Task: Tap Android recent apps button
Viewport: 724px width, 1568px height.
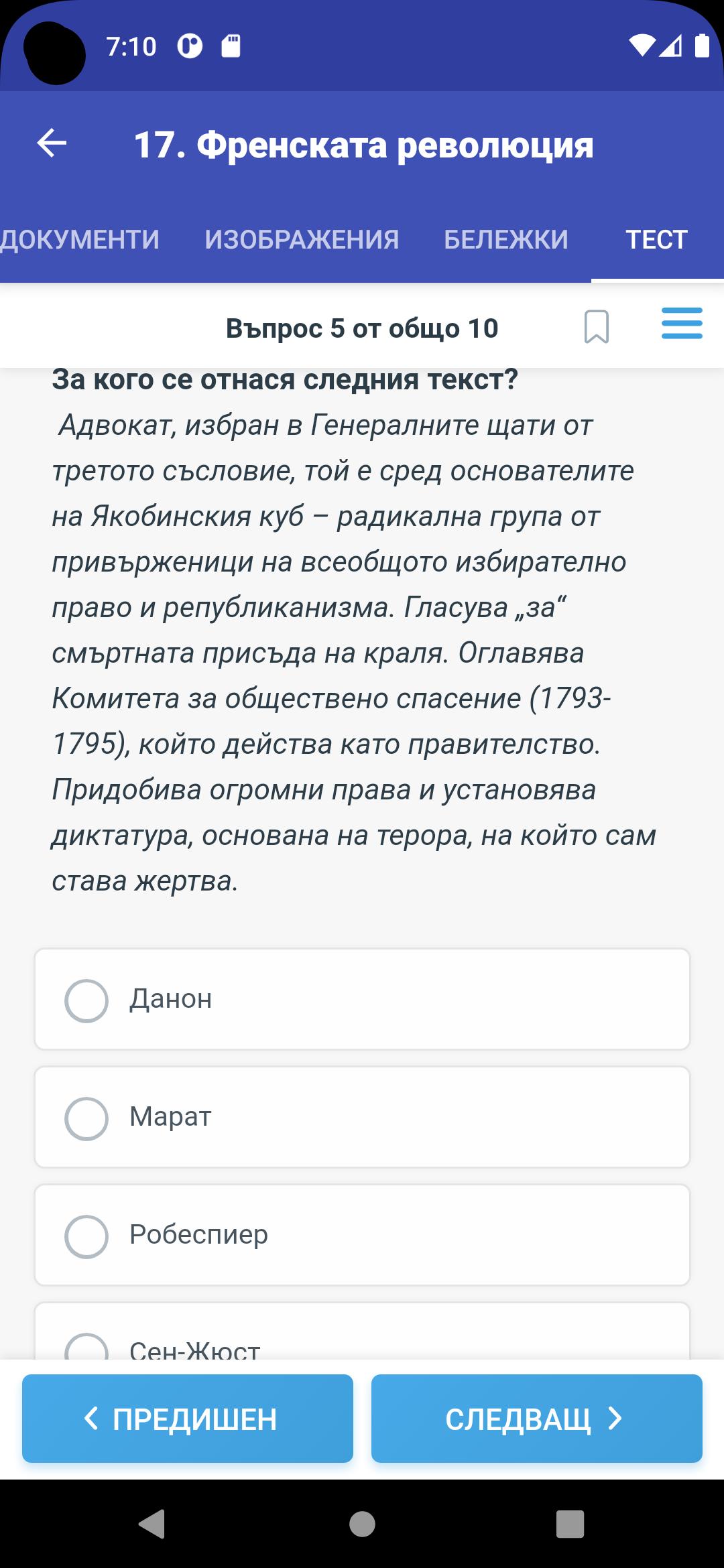Action: click(570, 1523)
